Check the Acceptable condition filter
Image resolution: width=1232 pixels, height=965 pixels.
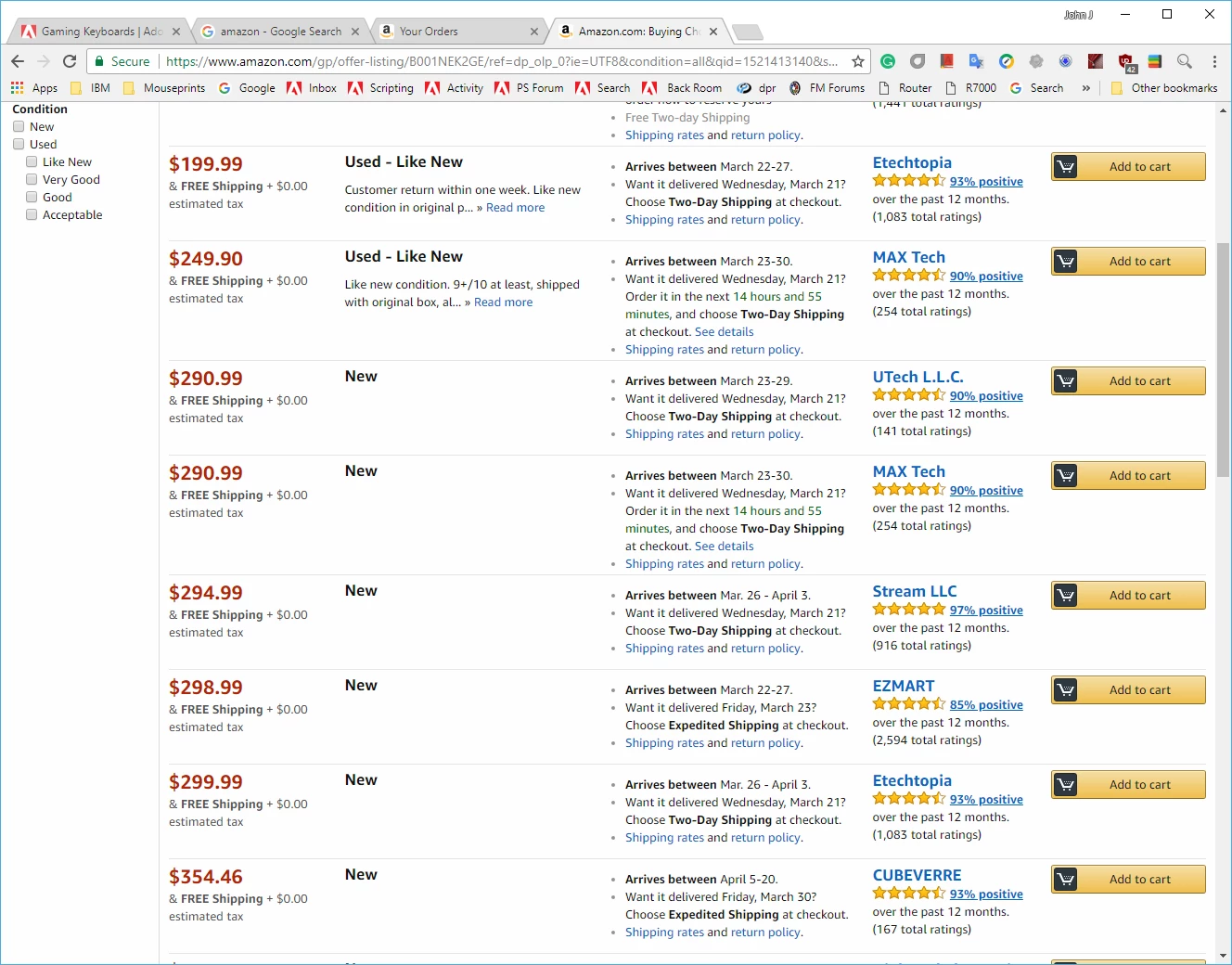(x=32, y=214)
